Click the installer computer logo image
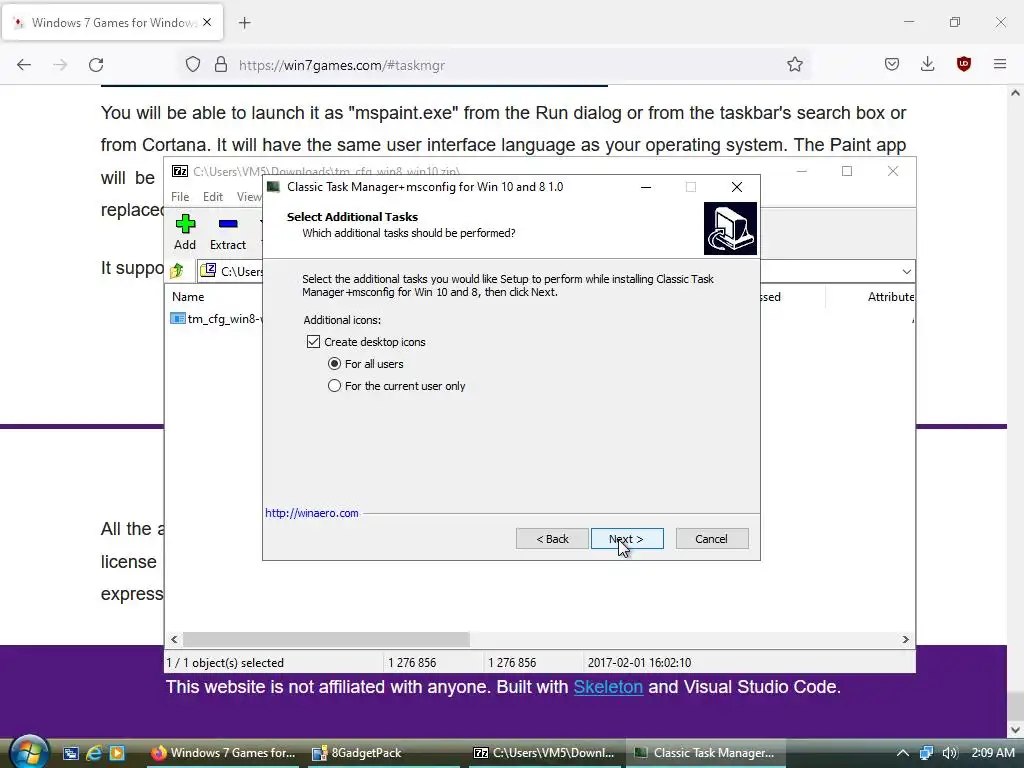The image size is (1024, 768). click(x=730, y=228)
